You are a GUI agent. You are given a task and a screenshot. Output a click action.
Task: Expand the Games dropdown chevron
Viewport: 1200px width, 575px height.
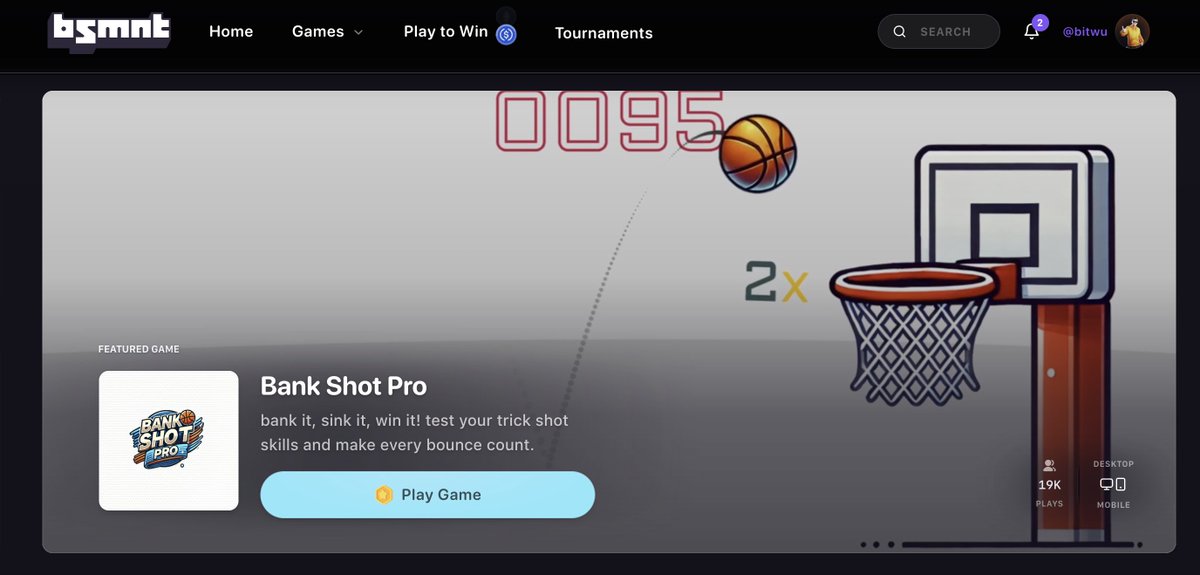point(358,33)
